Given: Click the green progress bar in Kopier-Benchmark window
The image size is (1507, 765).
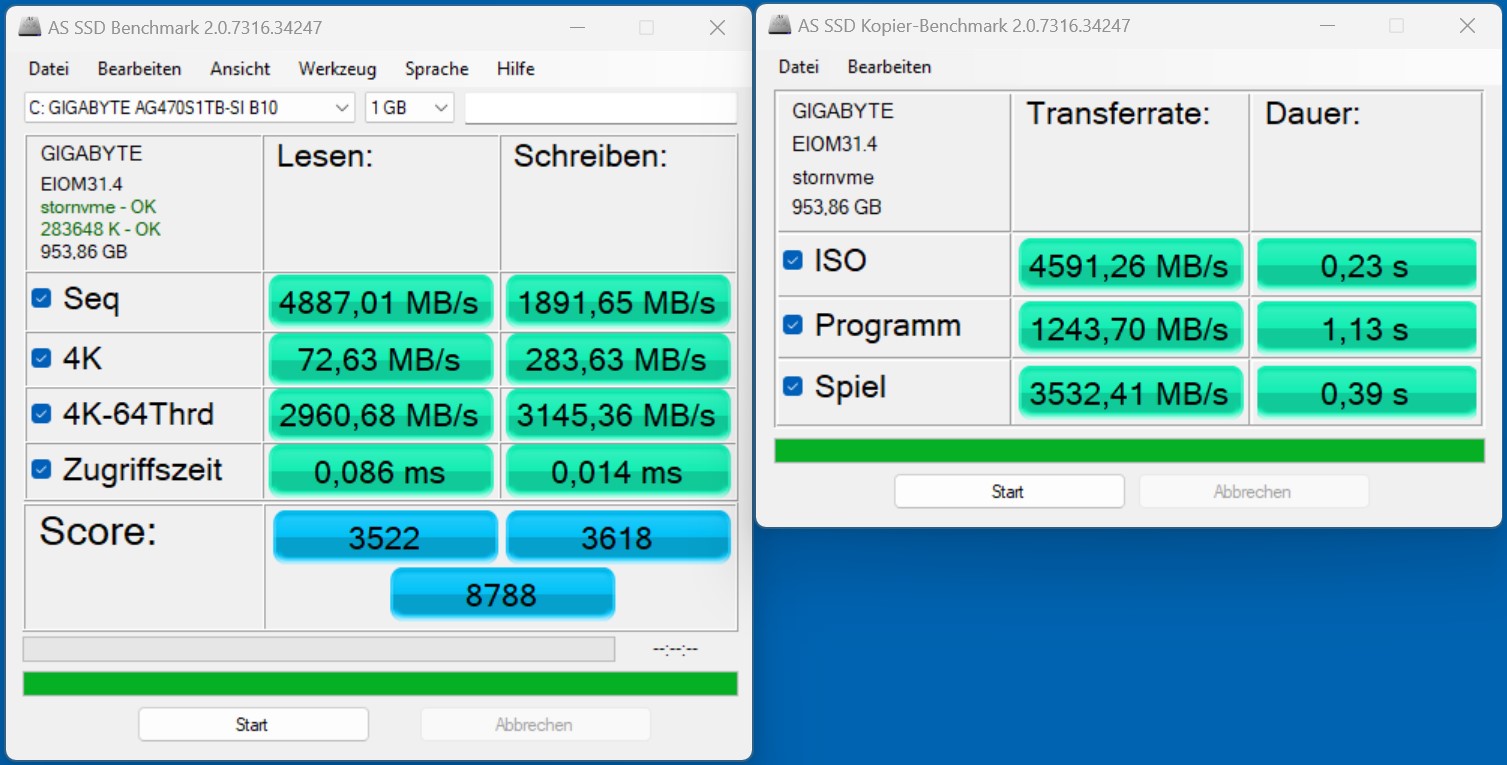Looking at the screenshot, I should 1129,450.
